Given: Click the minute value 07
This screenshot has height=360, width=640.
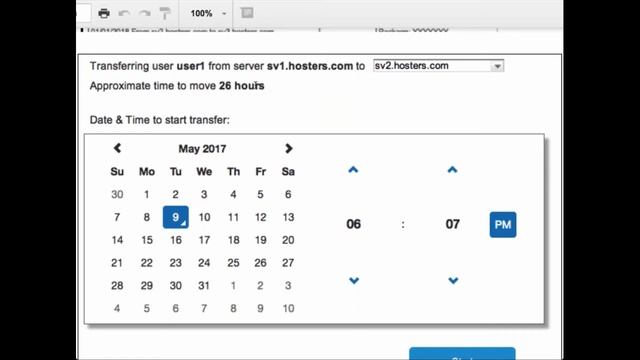Looking at the screenshot, I should coord(453,224).
